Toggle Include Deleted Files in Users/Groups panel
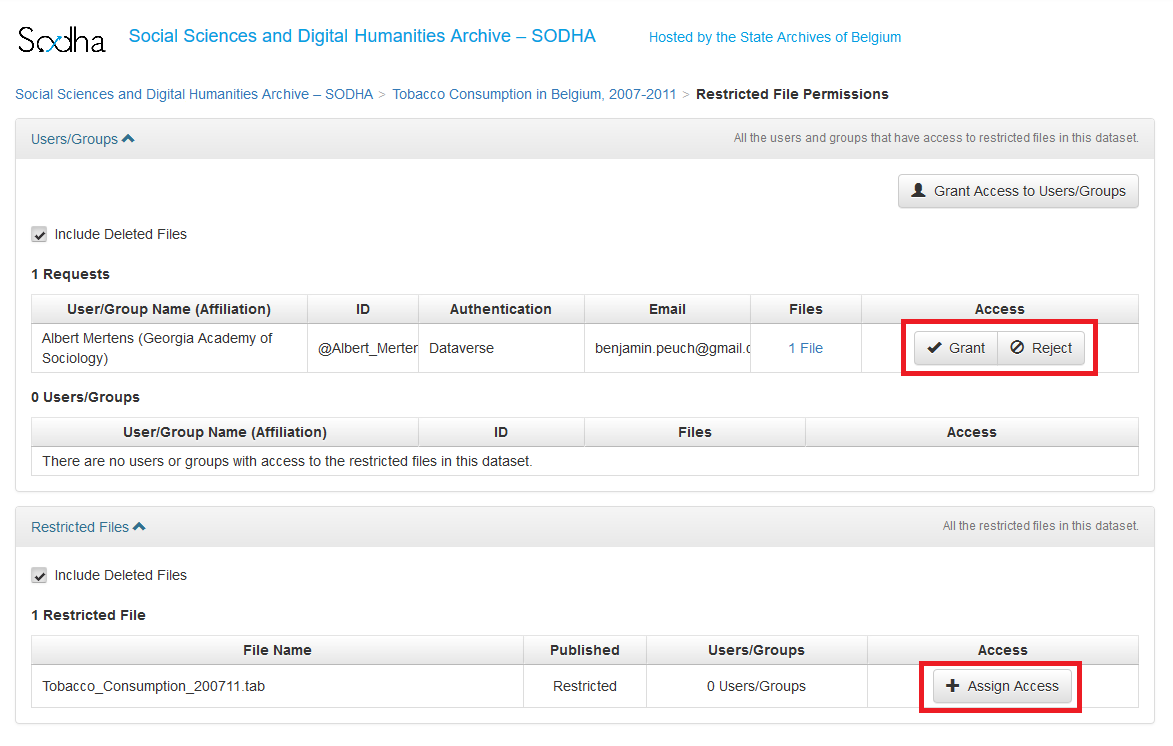The height and width of the screenshot is (746, 1173). (40, 235)
